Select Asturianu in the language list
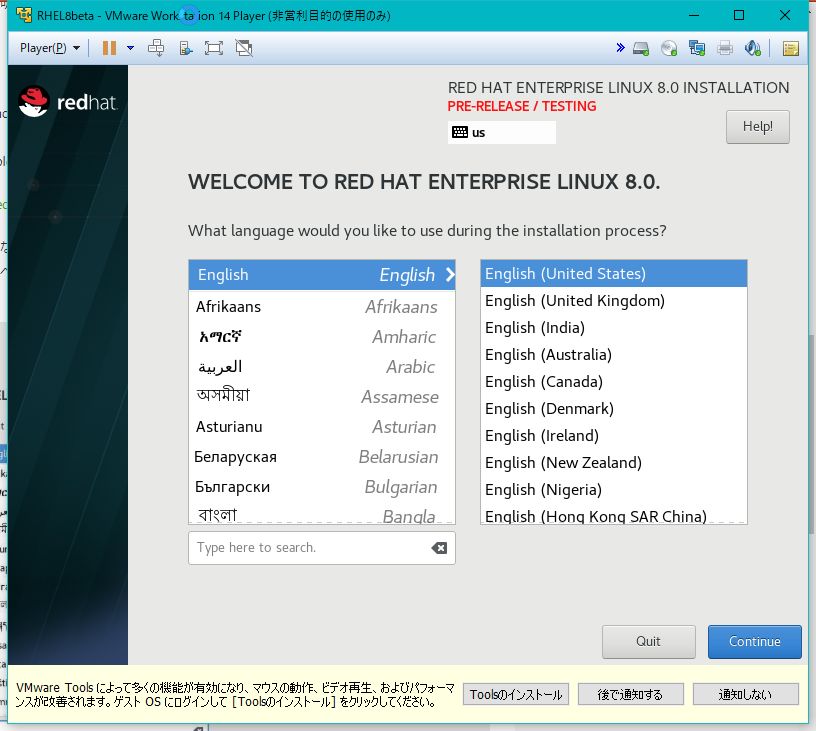The width and height of the screenshot is (816, 731). (322, 427)
